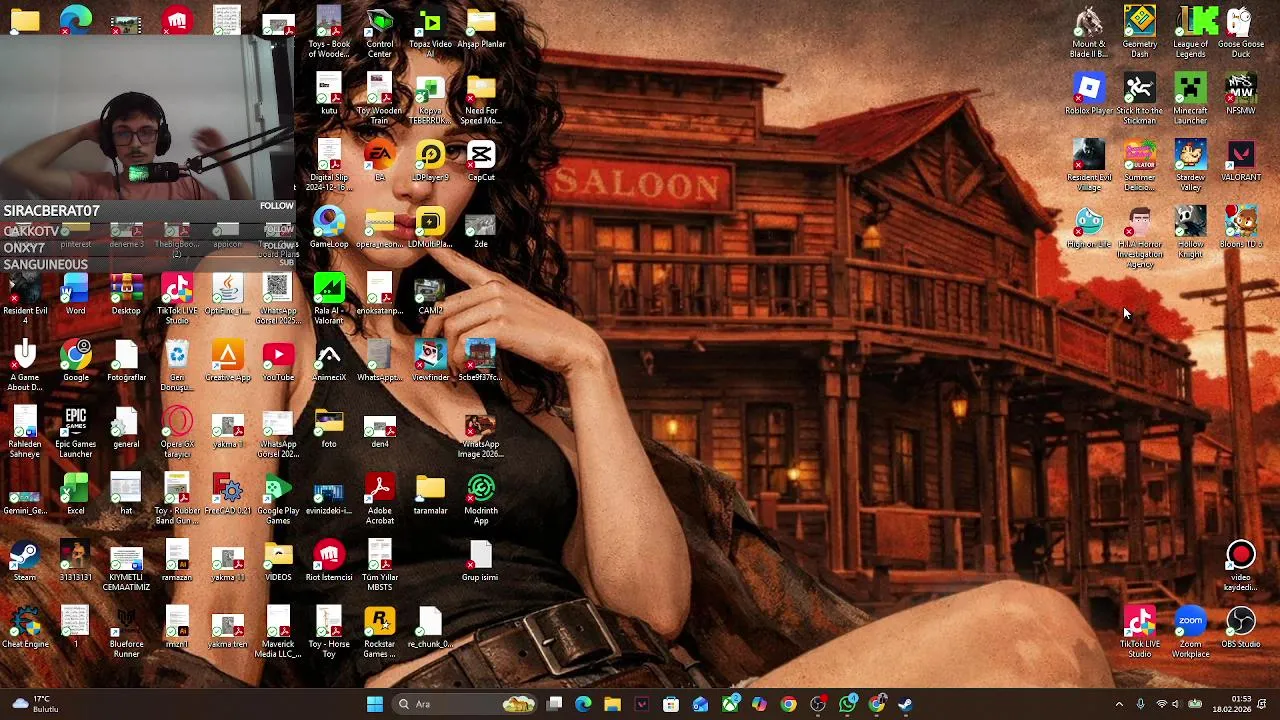This screenshot has width=1280, height=720.
Task: Select the video kaydedici recorder icon
Action: (1241, 565)
